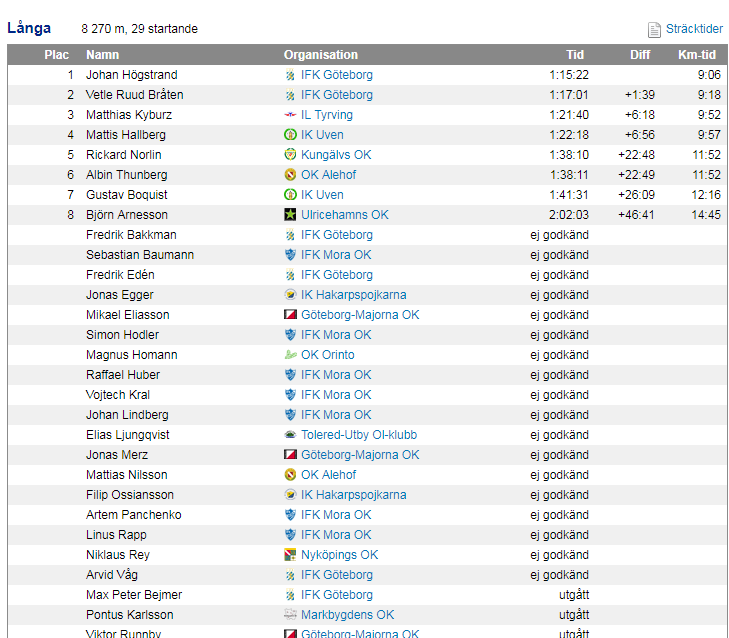Click the time 1:38:10 for Rickard Norlin
Viewport: 729px width, 638px height.
tap(569, 155)
